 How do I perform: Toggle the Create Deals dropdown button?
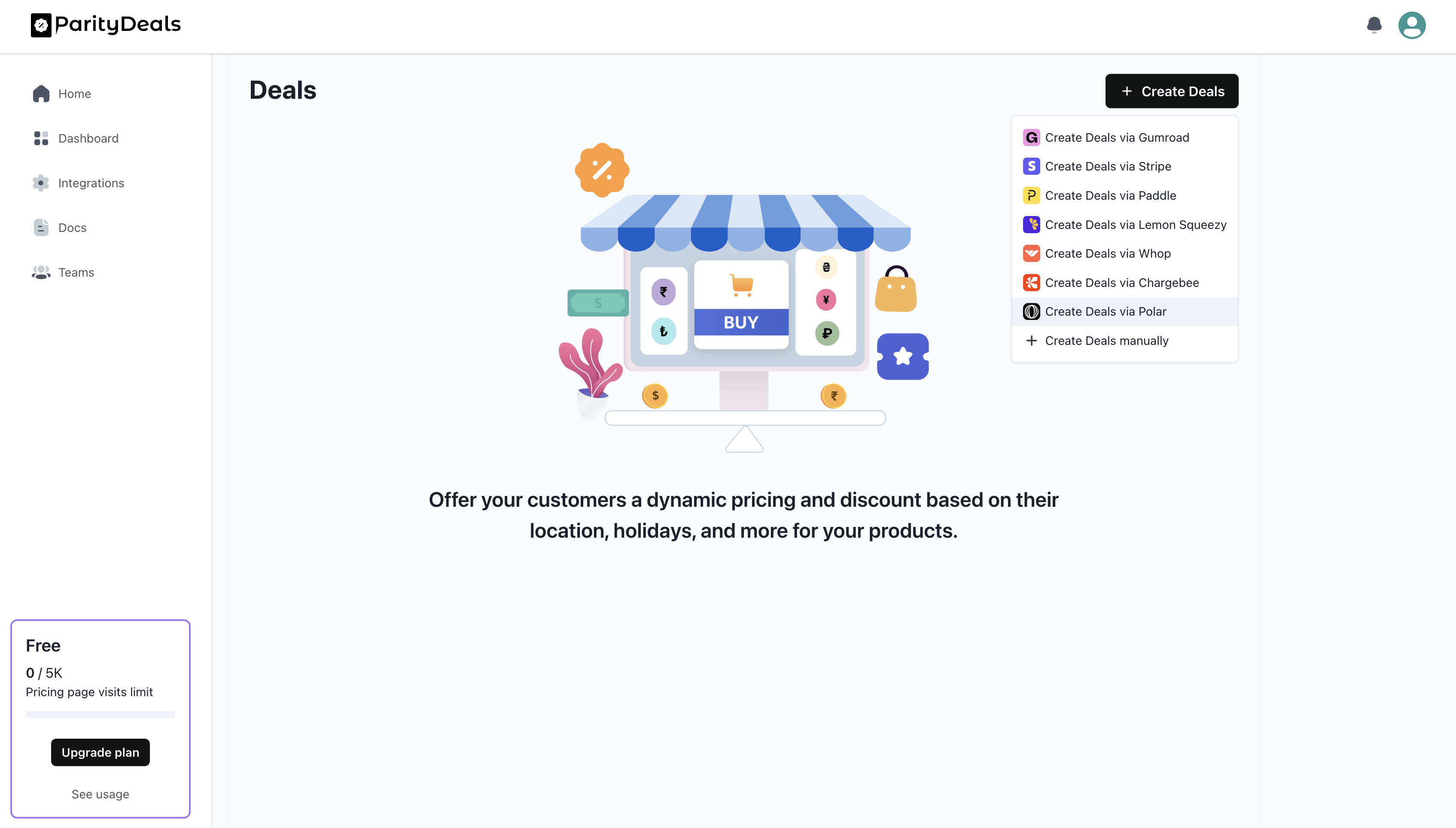[x=1172, y=91]
